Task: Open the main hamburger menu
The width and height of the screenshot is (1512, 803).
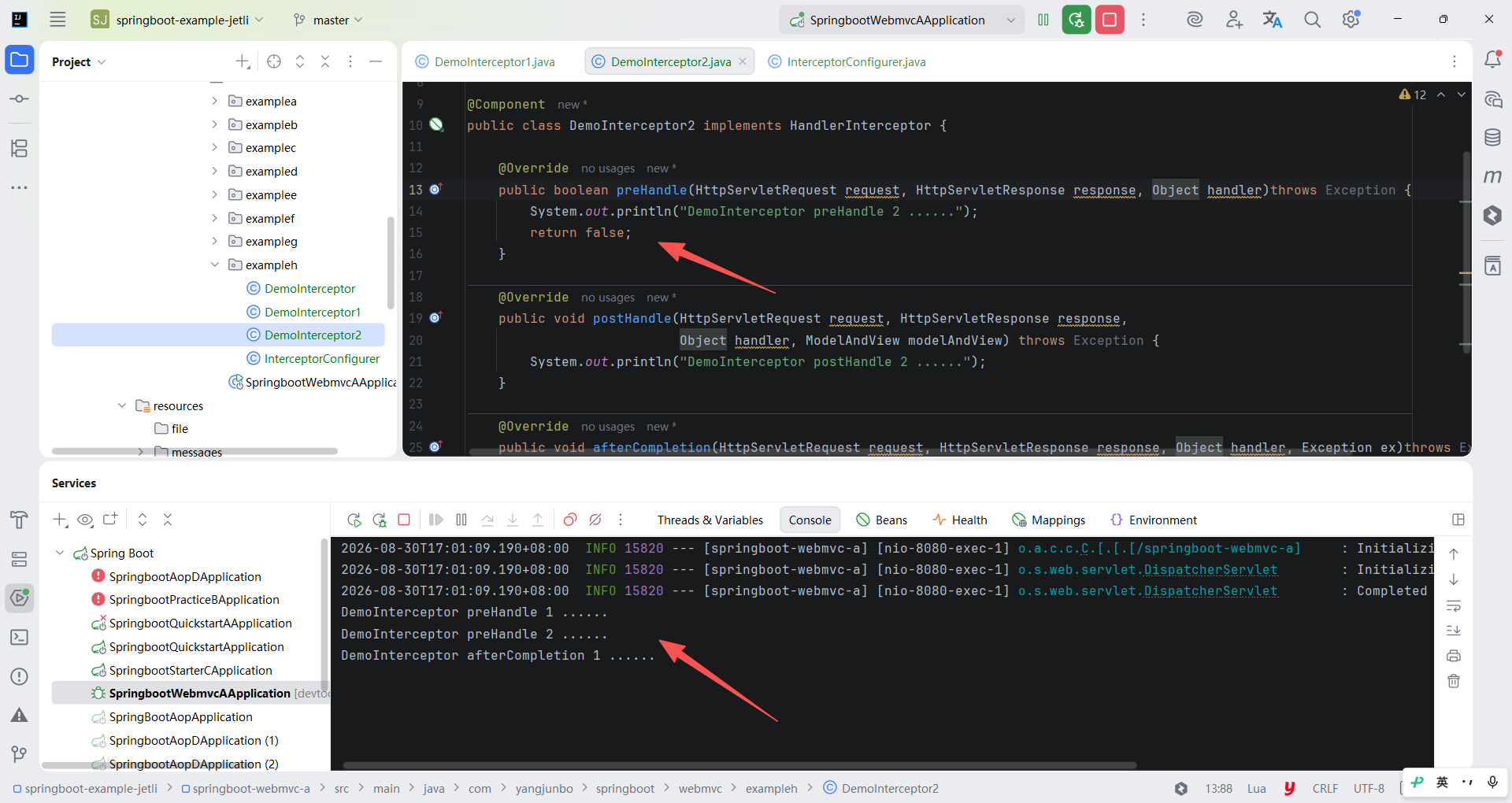Action: click(x=57, y=20)
